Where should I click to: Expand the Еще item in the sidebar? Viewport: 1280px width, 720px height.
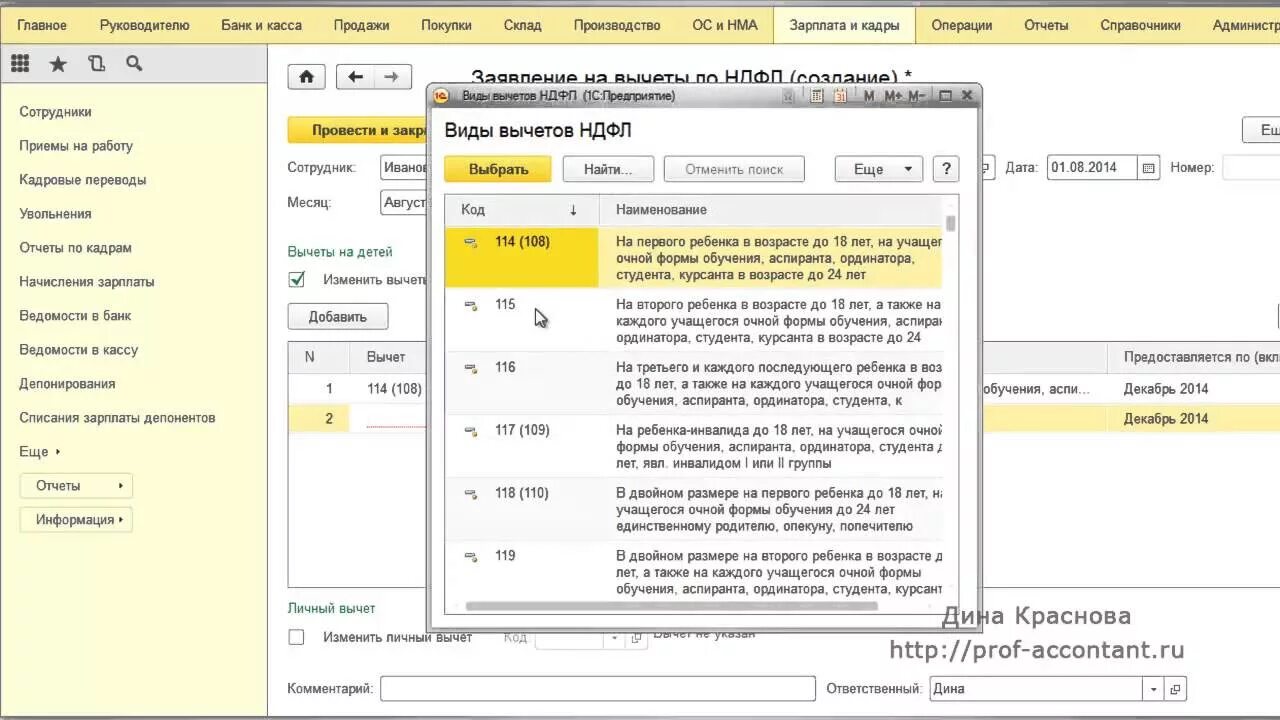40,452
